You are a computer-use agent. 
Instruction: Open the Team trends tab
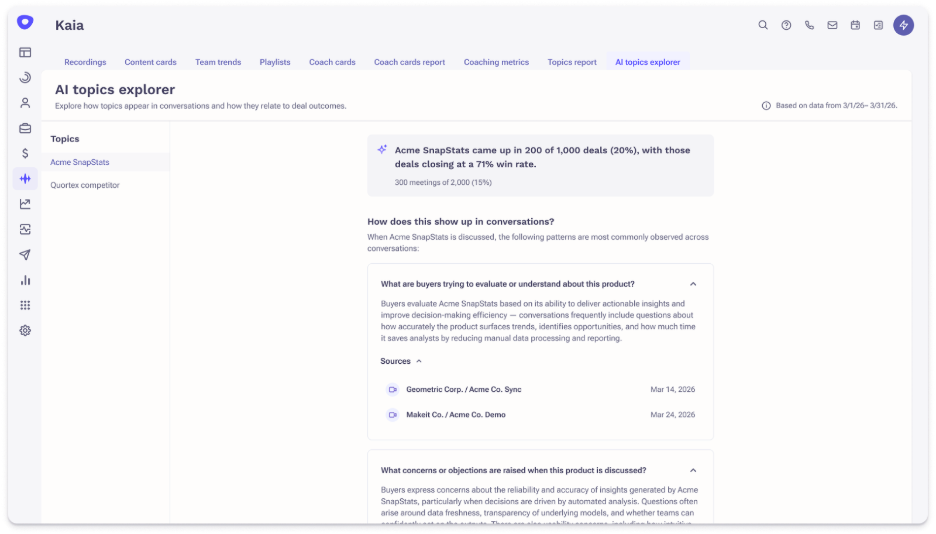click(x=218, y=62)
